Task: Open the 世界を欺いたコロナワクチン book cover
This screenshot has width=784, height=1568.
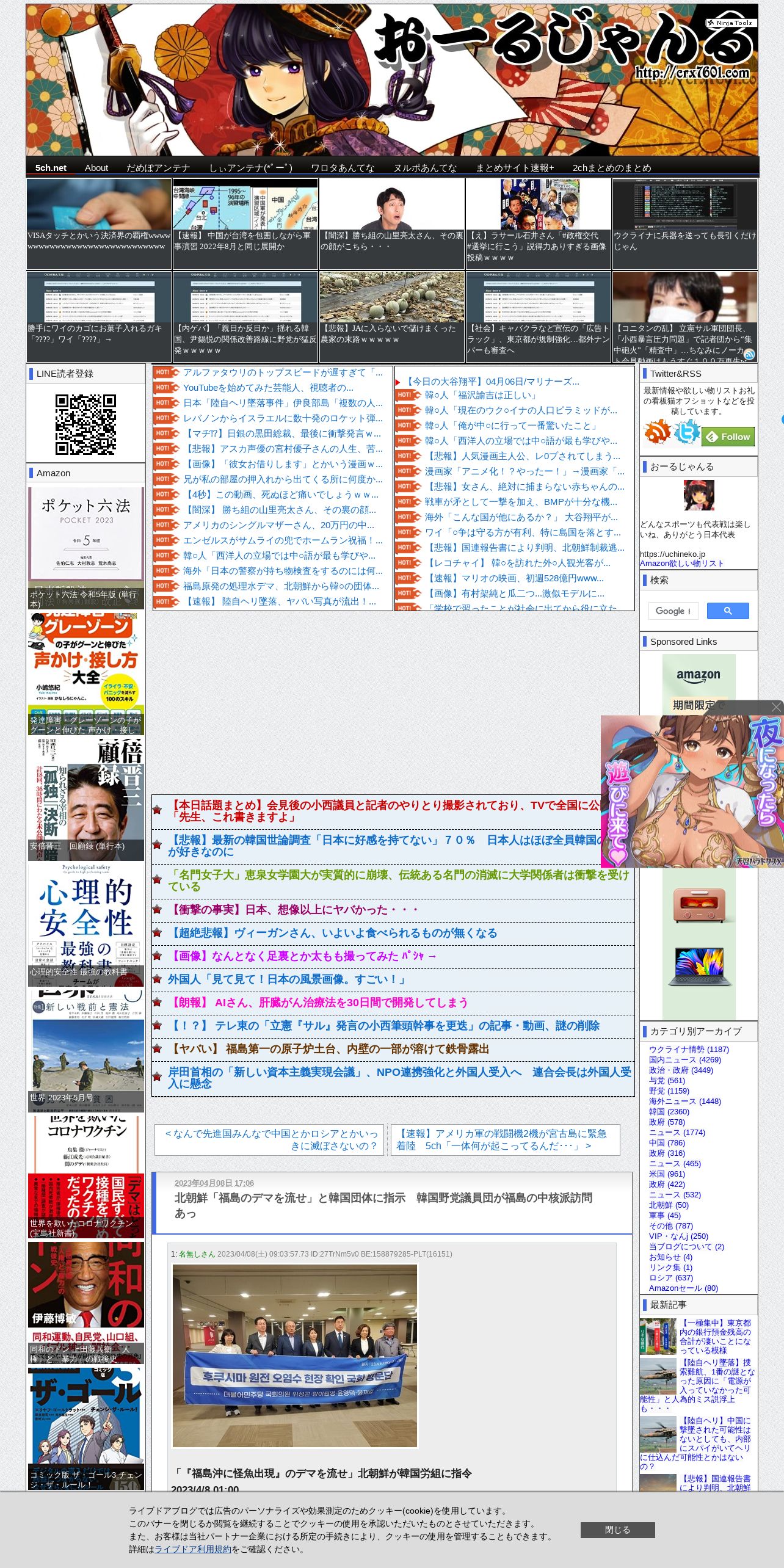Action: [86, 1177]
